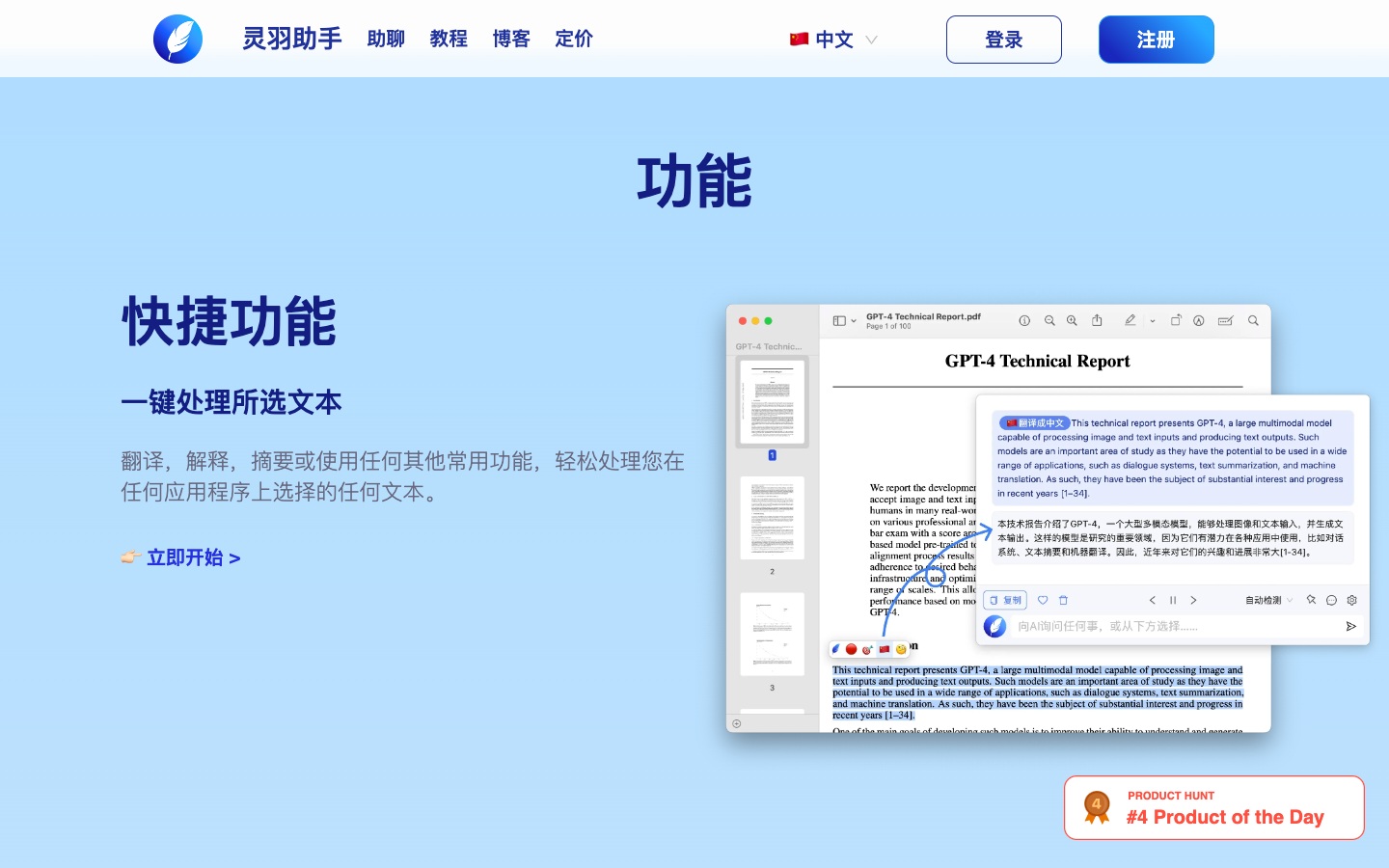Select page 3 thumbnail in sidebar

click(x=772, y=634)
